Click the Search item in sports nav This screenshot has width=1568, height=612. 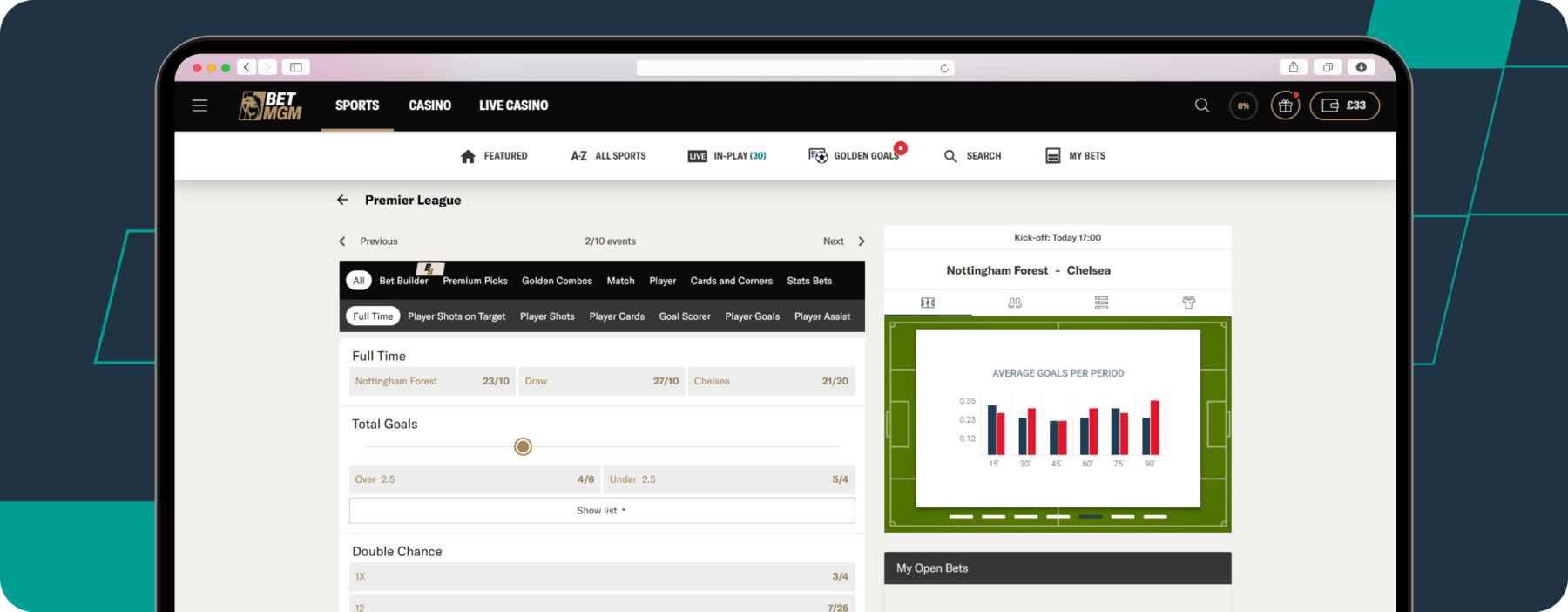973,156
